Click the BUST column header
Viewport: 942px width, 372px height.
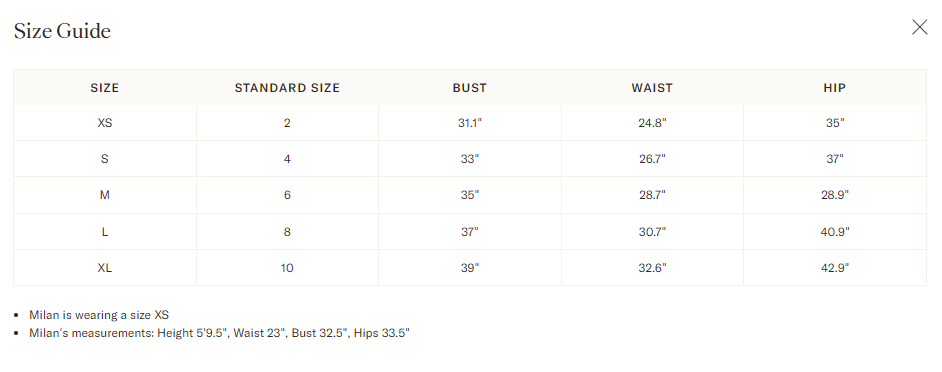point(470,88)
